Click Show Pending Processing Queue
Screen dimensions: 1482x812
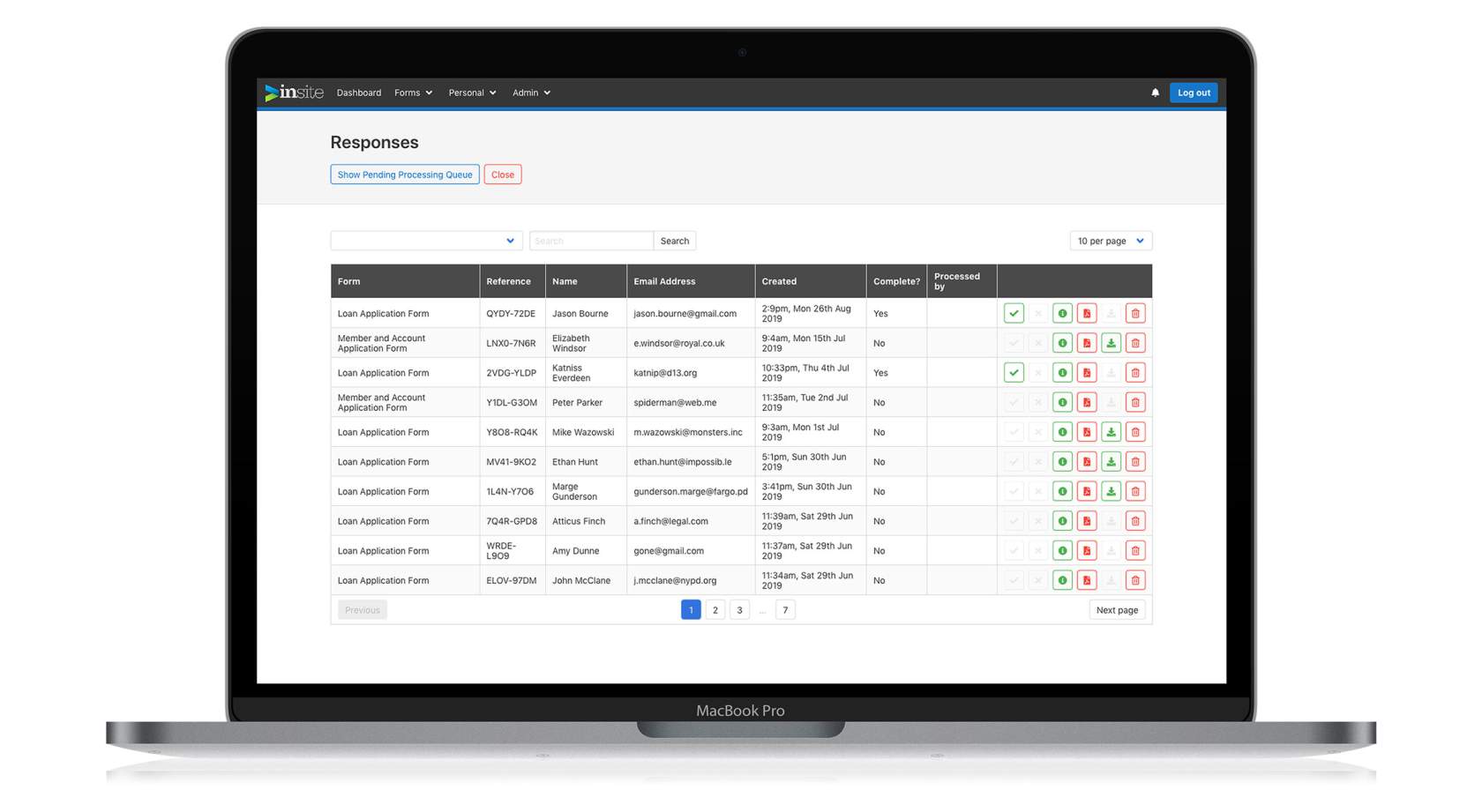click(x=405, y=175)
